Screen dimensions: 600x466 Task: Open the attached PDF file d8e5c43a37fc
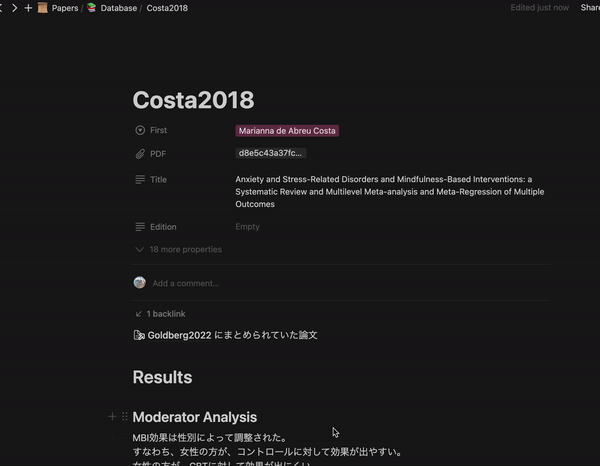click(x=271, y=154)
